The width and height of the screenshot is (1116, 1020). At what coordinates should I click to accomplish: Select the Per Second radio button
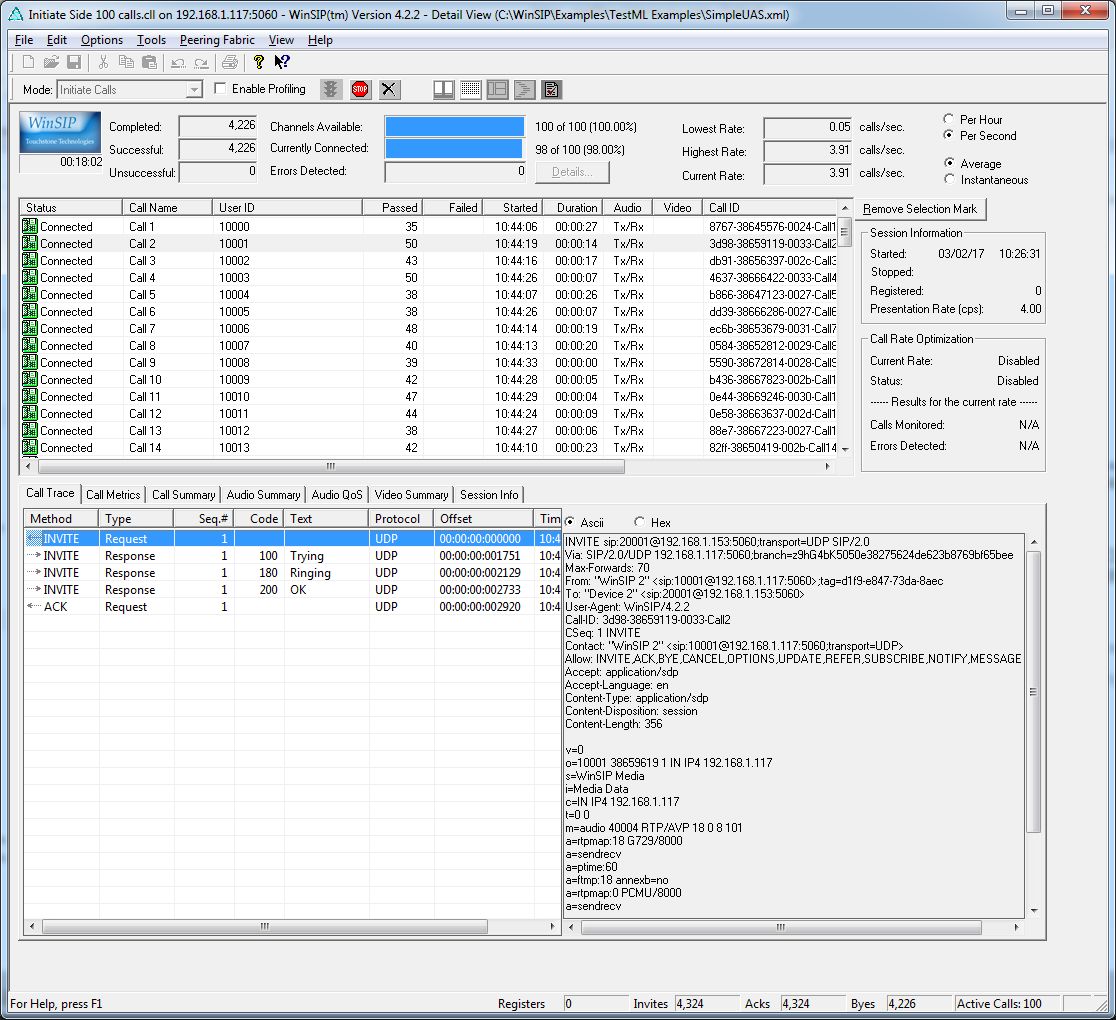click(948, 135)
